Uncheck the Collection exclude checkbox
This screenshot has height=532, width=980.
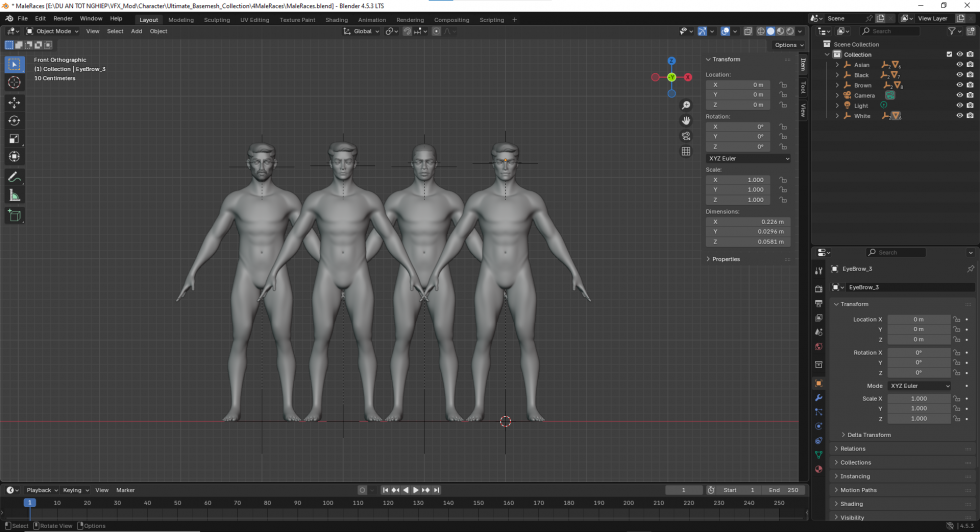click(949, 55)
